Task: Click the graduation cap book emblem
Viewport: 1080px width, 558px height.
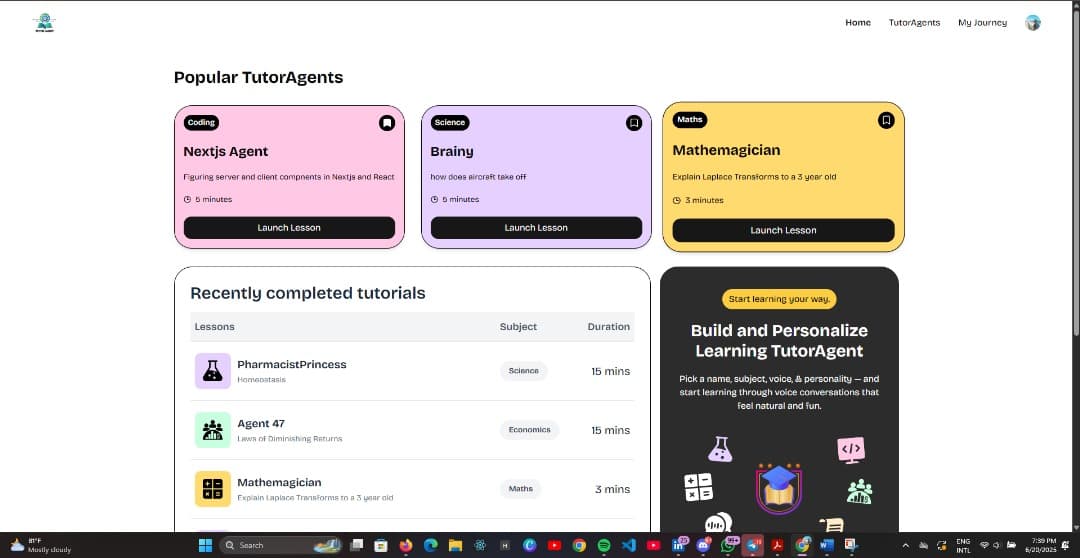Action: point(779,488)
